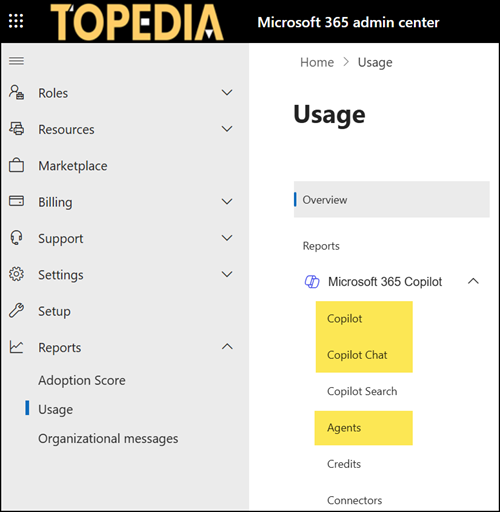Collapse the Microsoft 365 Copilot group chevron
Image resolution: width=500 pixels, height=512 pixels.
tap(473, 281)
